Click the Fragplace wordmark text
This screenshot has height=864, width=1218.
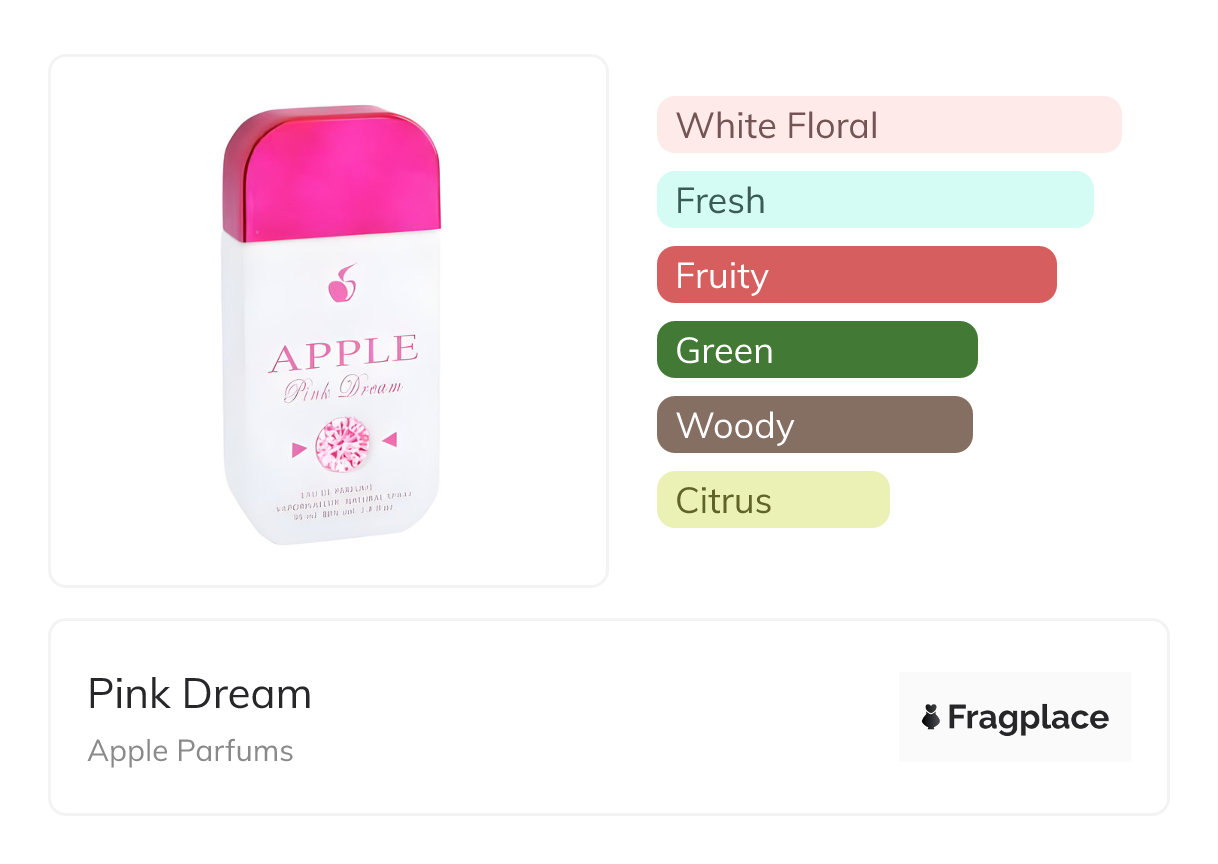click(x=1027, y=717)
